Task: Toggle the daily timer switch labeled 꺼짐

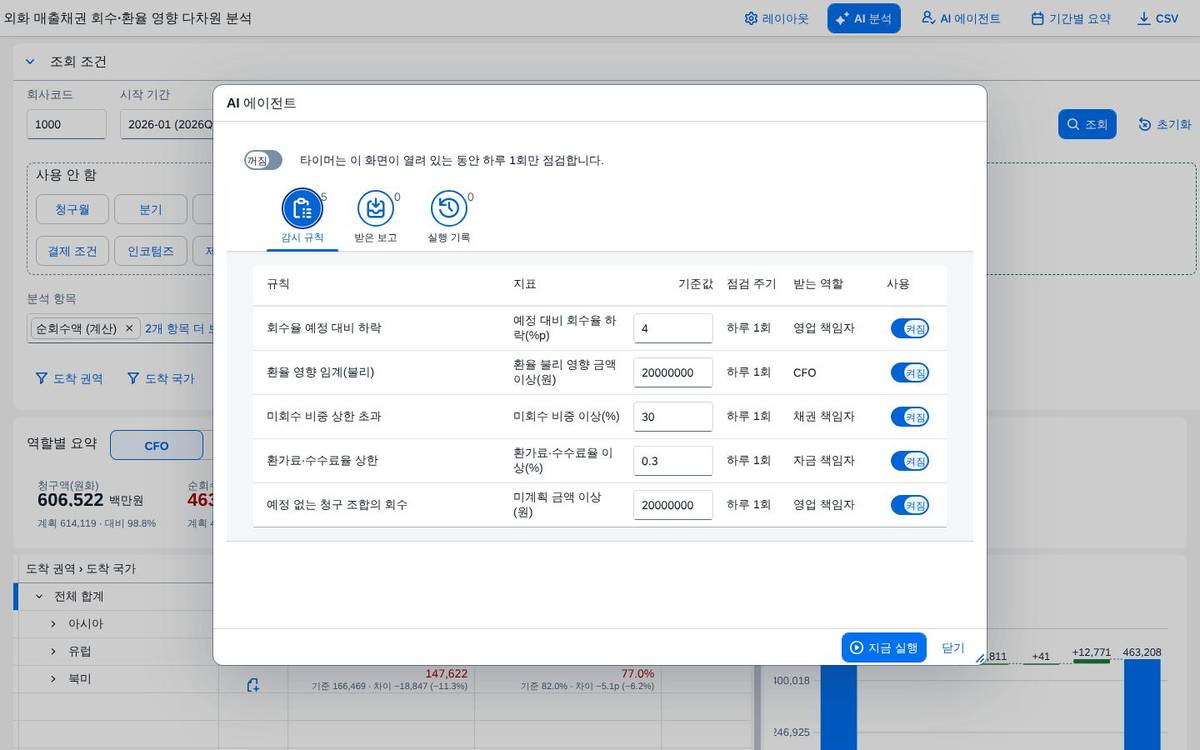Action: tap(264, 160)
